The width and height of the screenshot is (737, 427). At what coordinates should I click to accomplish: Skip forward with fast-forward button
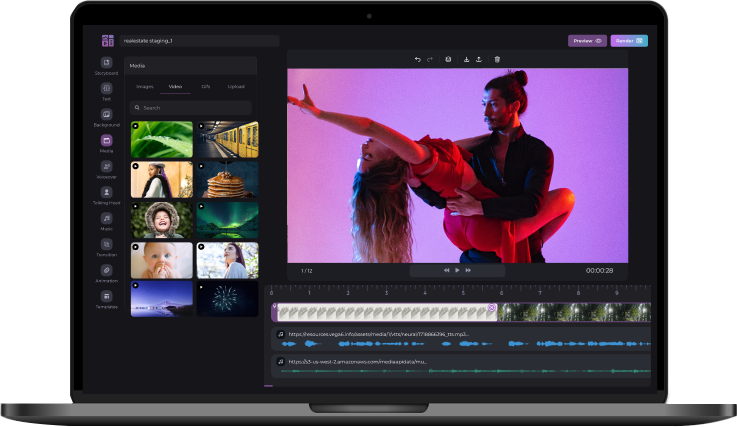pyautogui.click(x=468, y=270)
